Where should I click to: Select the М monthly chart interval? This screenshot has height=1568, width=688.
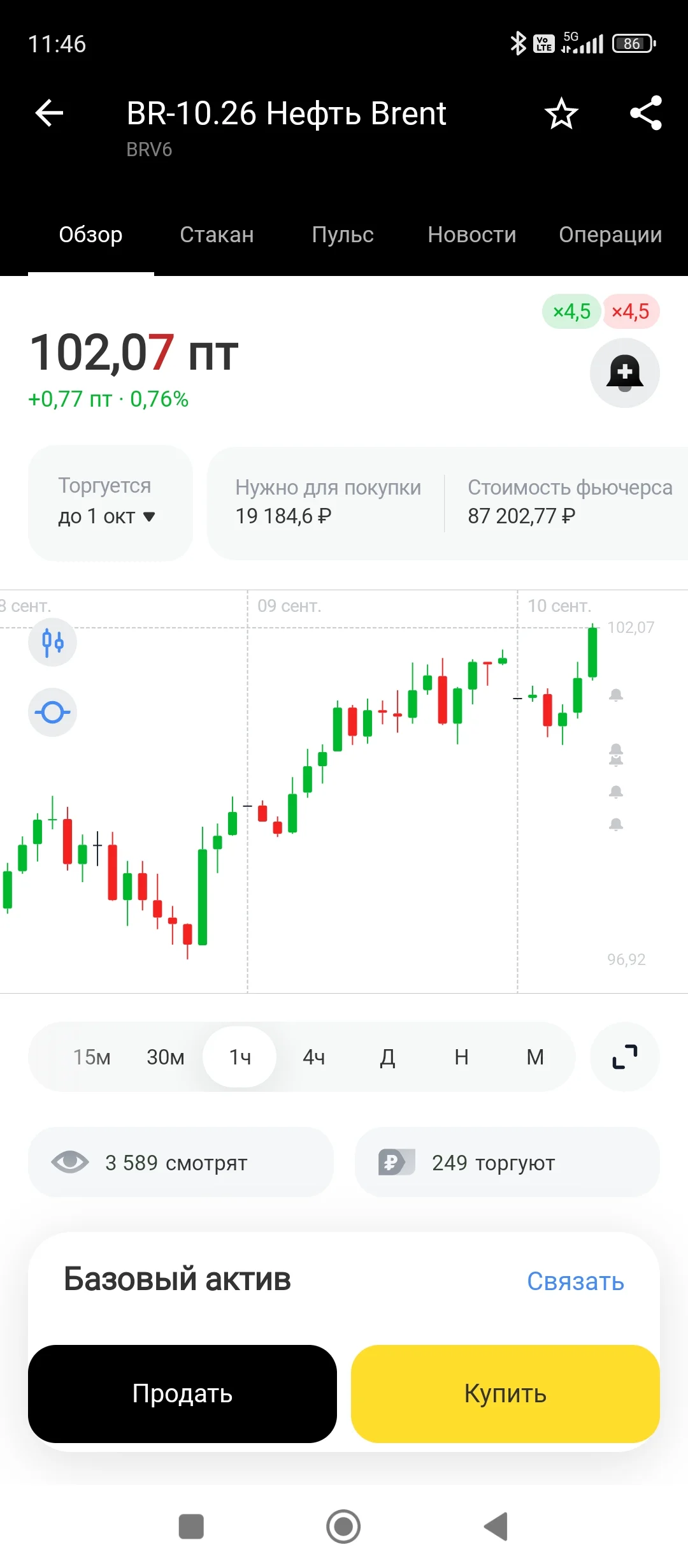535,1057
